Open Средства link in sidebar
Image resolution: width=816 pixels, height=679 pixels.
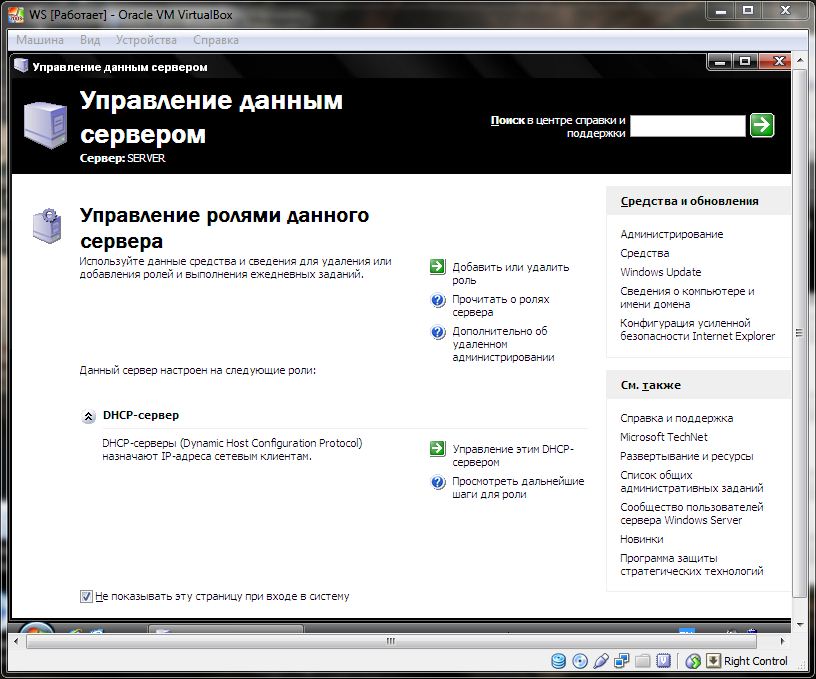644,253
